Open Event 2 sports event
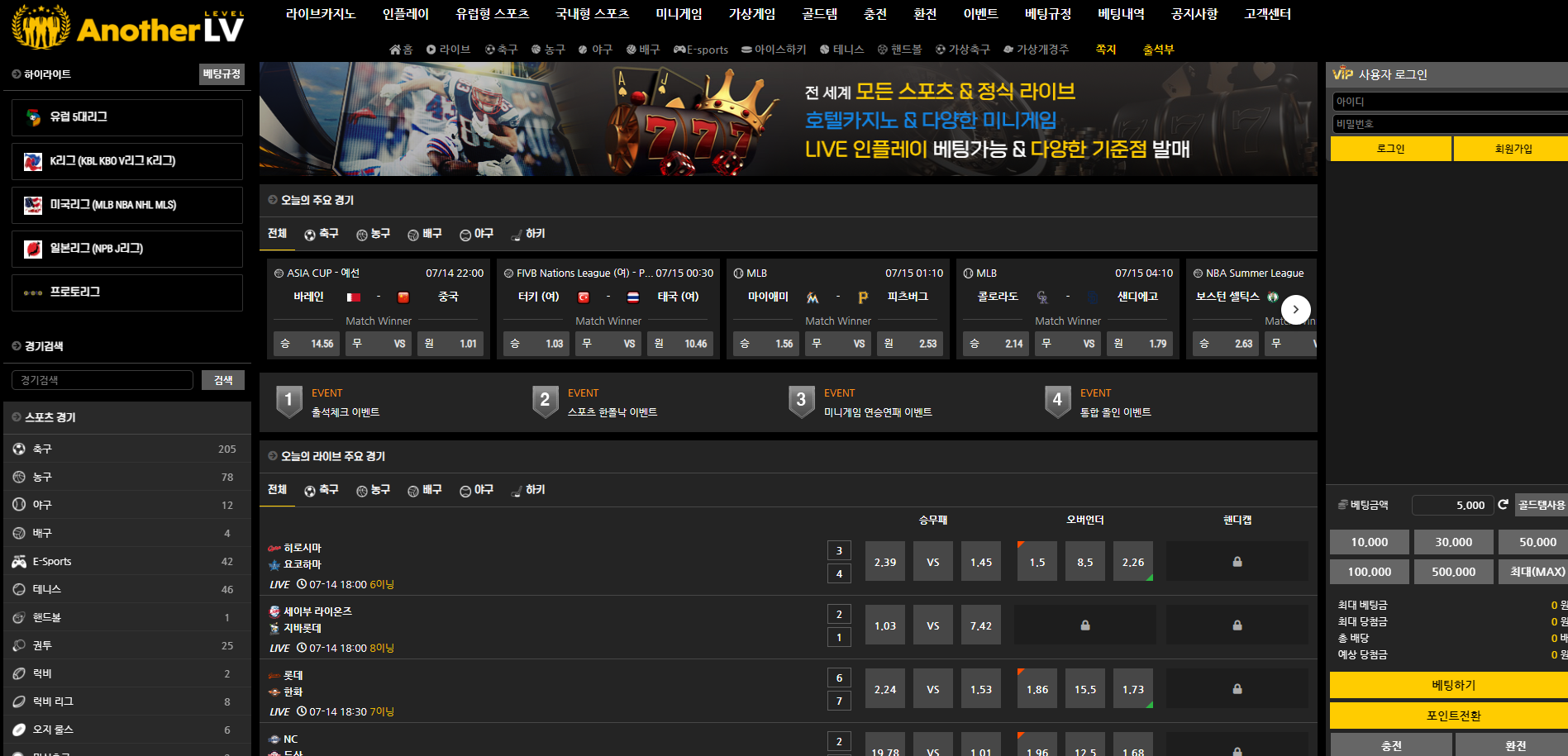1568x756 pixels. [x=595, y=402]
